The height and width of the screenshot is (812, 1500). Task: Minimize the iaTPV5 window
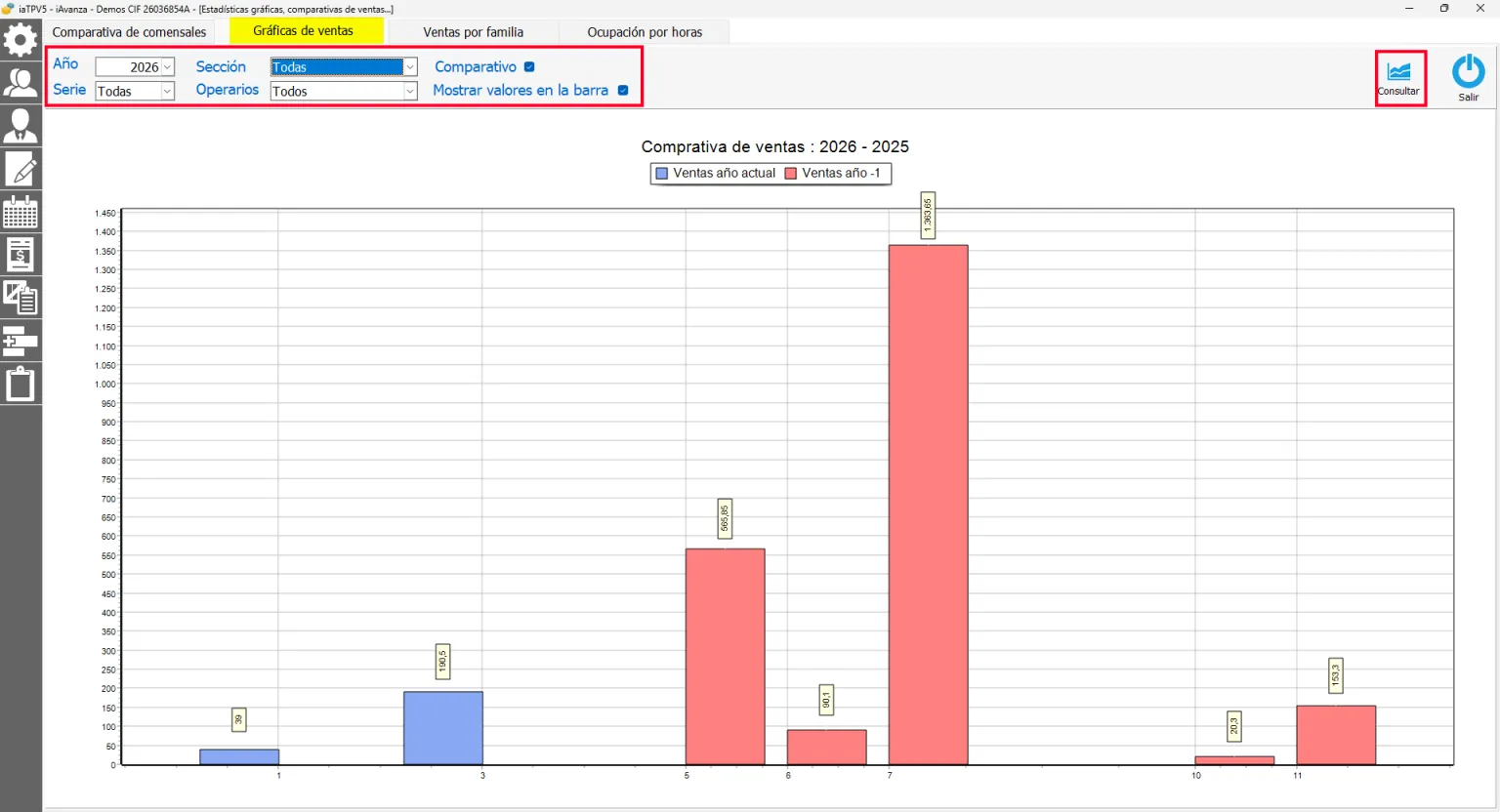point(1409,9)
